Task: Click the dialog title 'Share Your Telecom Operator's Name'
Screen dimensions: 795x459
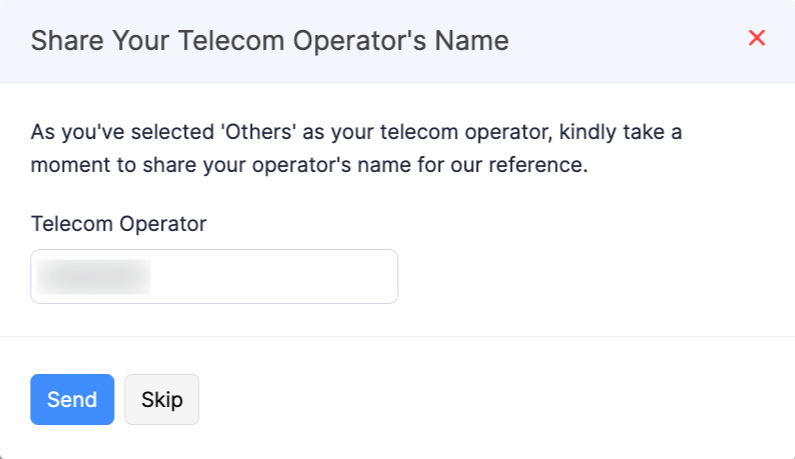Action: tap(270, 41)
